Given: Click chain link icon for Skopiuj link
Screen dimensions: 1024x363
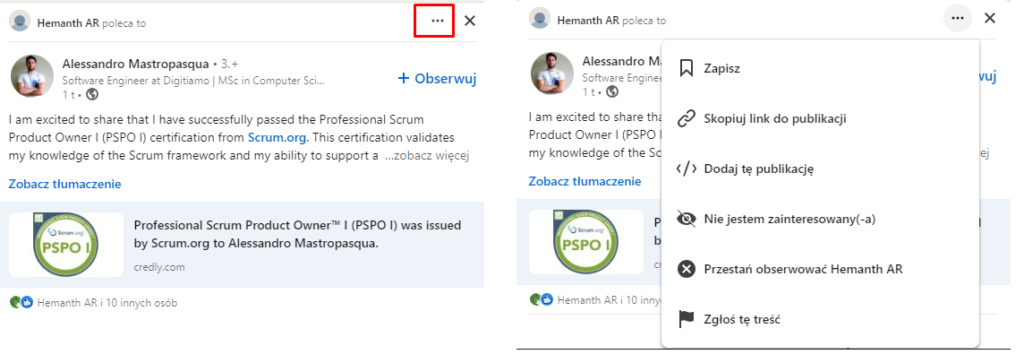Looking at the screenshot, I should (x=686, y=119).
